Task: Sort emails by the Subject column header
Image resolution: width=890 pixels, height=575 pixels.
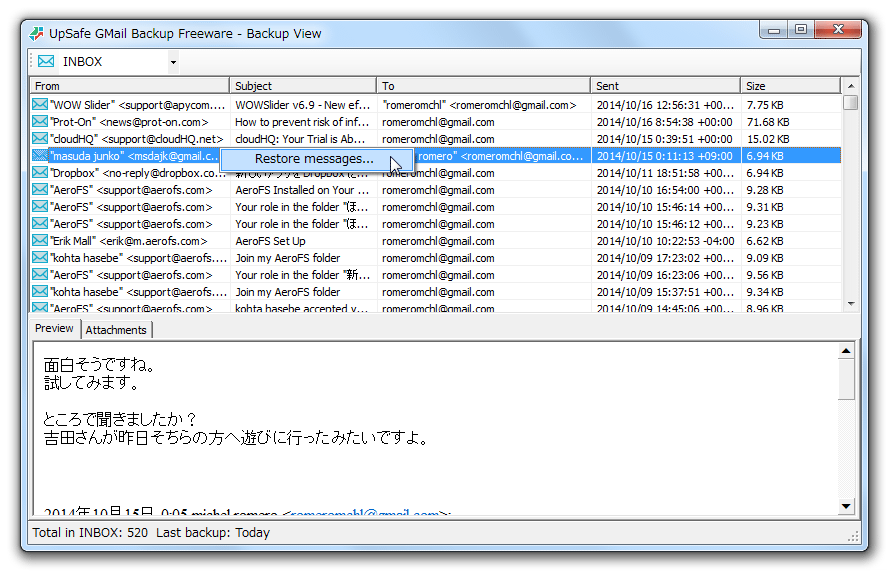Action: point(303,86)
